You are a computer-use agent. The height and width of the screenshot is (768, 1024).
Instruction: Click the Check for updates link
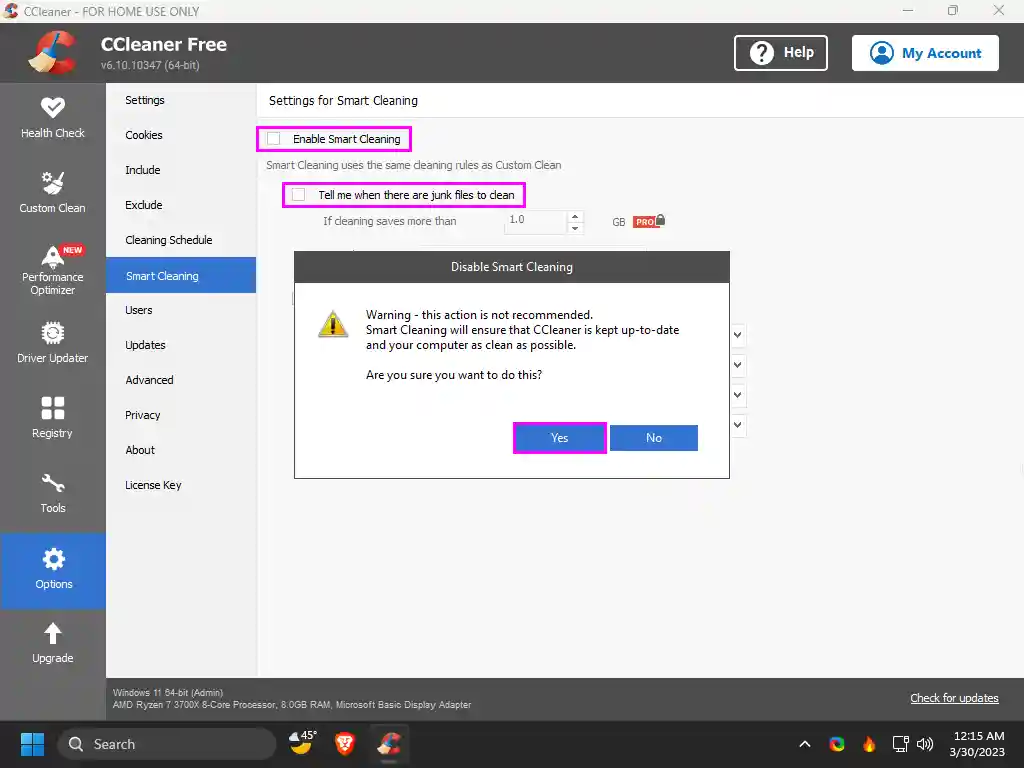954,698
